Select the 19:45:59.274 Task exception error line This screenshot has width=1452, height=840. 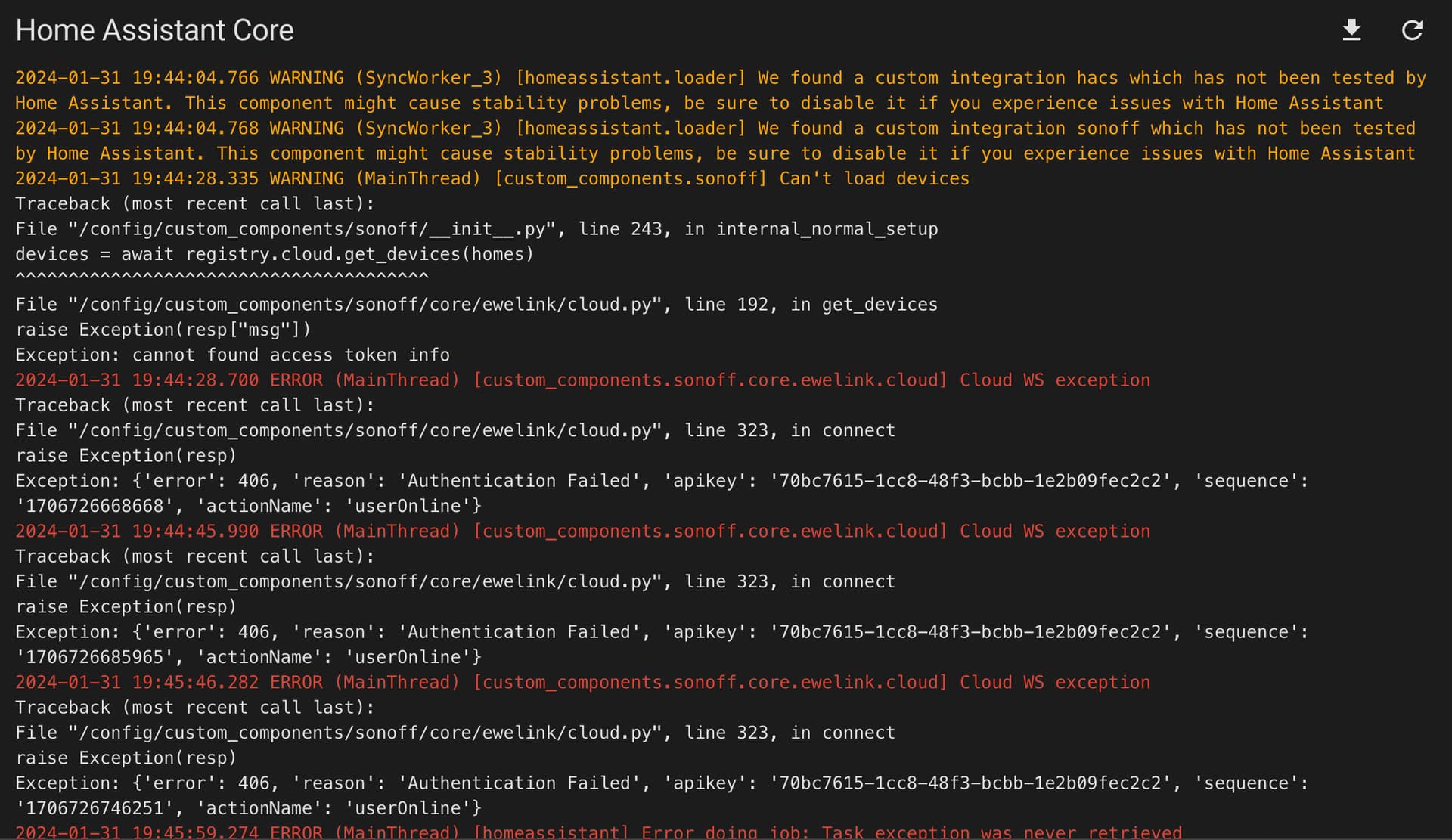598,832
